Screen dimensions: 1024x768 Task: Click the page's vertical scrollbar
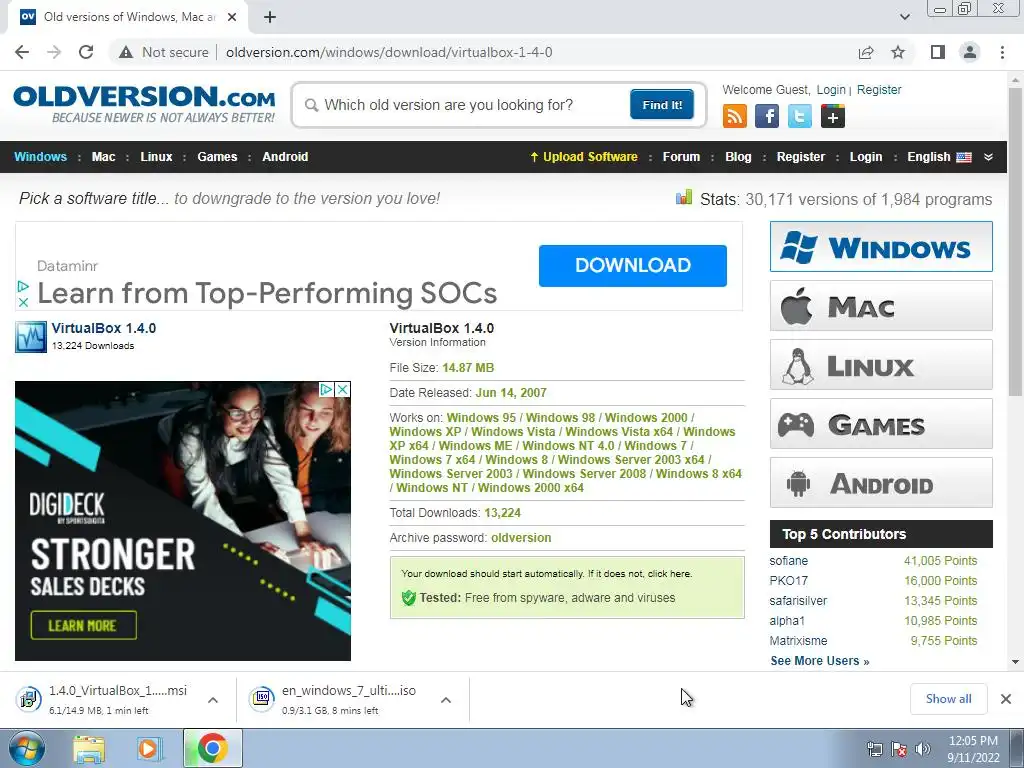[1015, 242]
